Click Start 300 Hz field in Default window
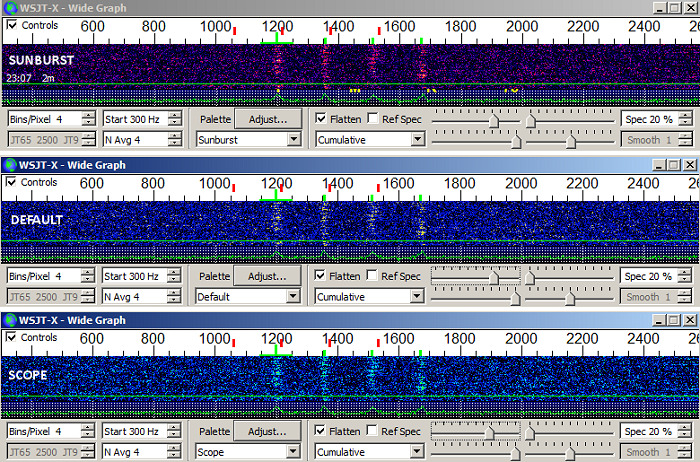The width and height of the screenshot is (700, 462). tap(134, 276)
